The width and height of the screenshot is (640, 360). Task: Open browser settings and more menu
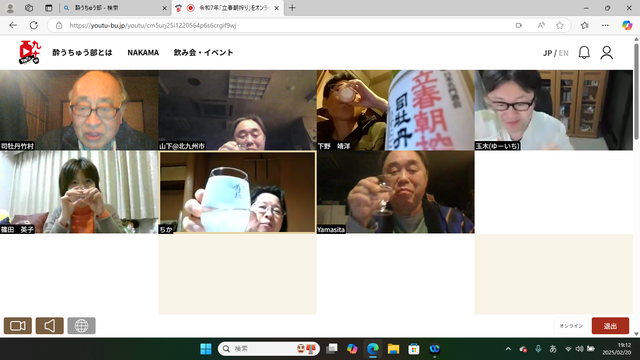pyautogui.click(x=605, y=25)
